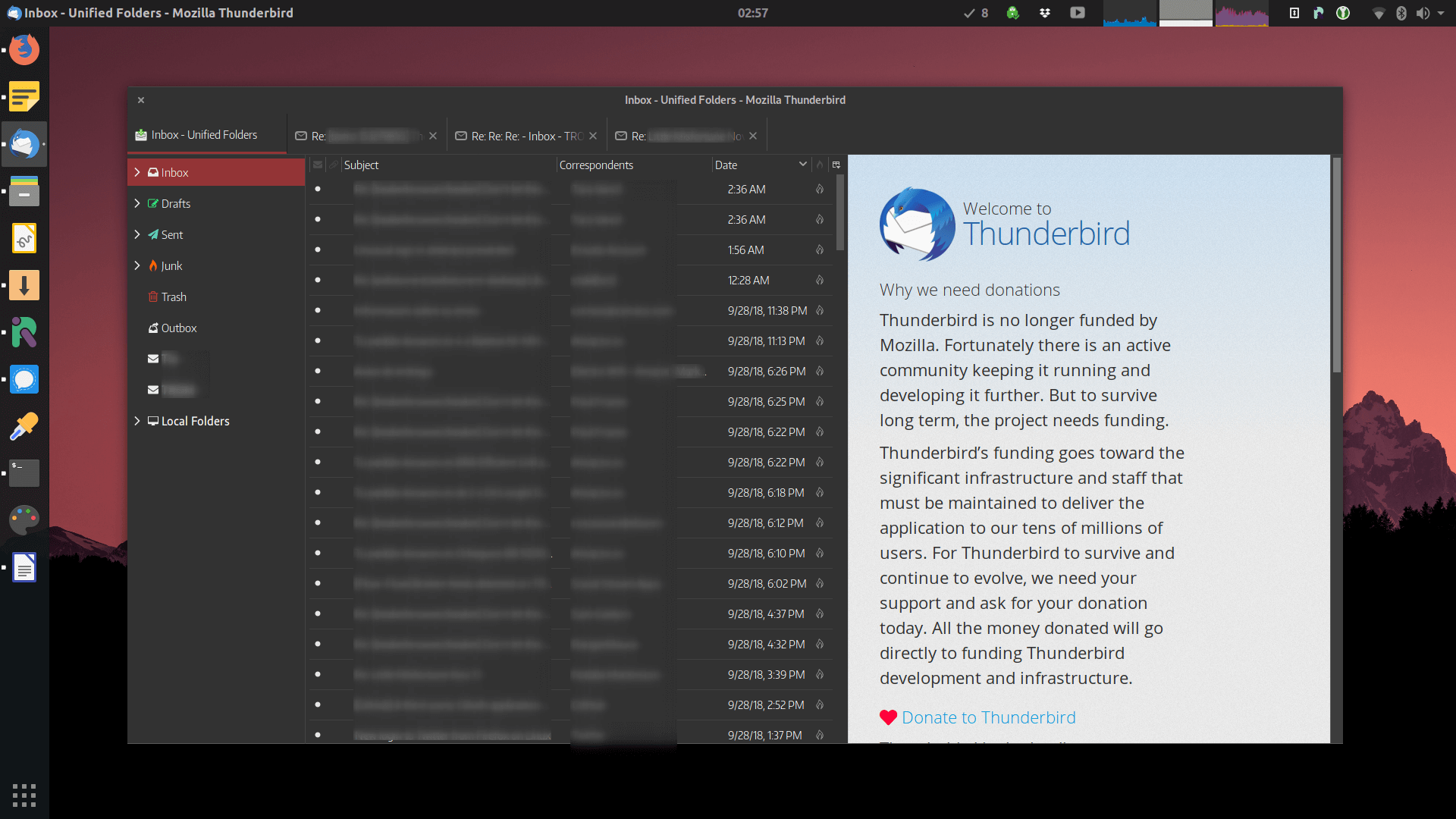Click the attachment column header icon

(334, 165)
